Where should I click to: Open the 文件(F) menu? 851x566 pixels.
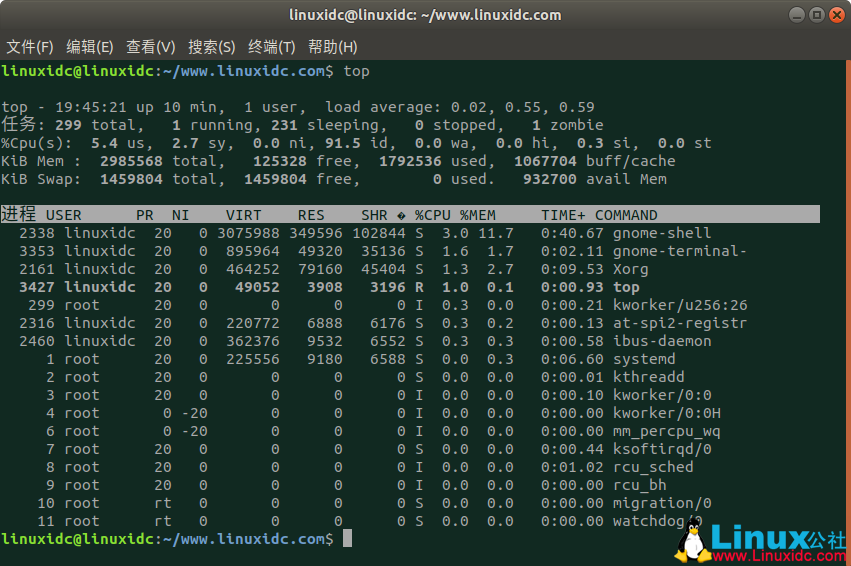[30, 47]
